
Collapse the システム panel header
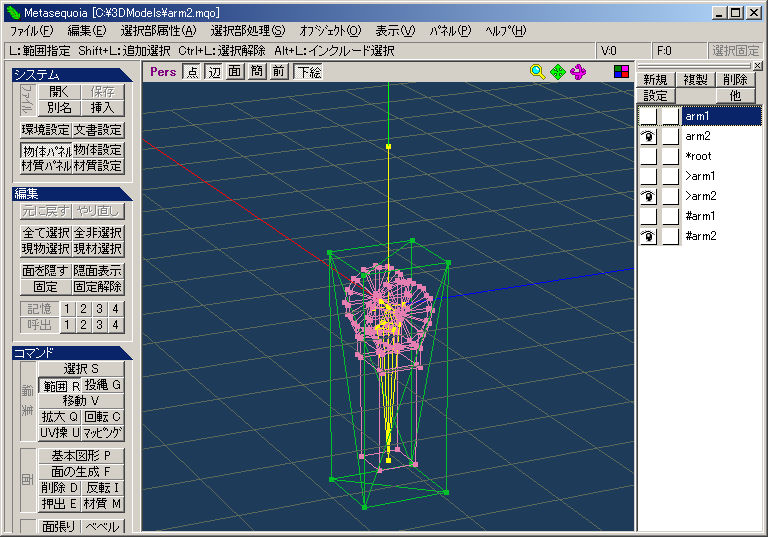pos(72,74)
